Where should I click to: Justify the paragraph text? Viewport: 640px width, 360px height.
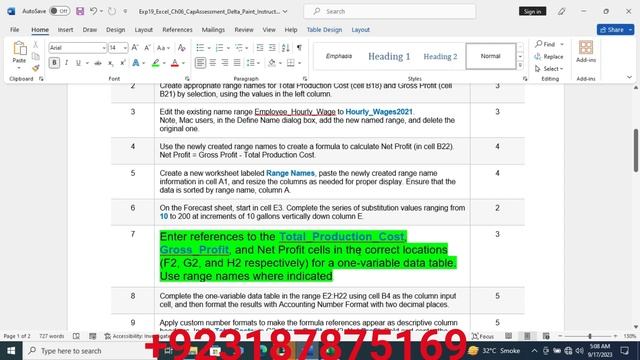[237, 63]
